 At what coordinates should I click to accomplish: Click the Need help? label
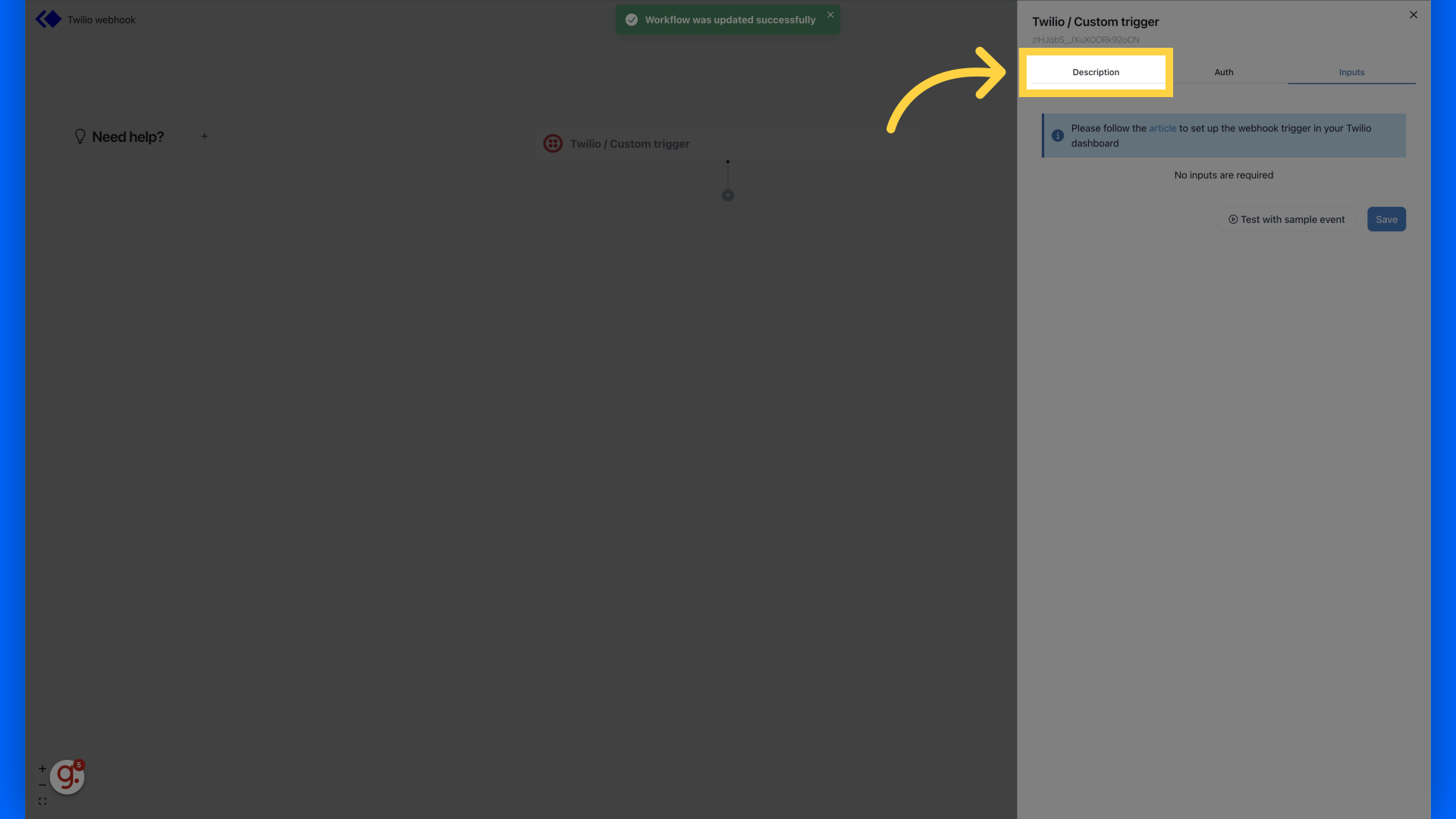tap(127, 136)
